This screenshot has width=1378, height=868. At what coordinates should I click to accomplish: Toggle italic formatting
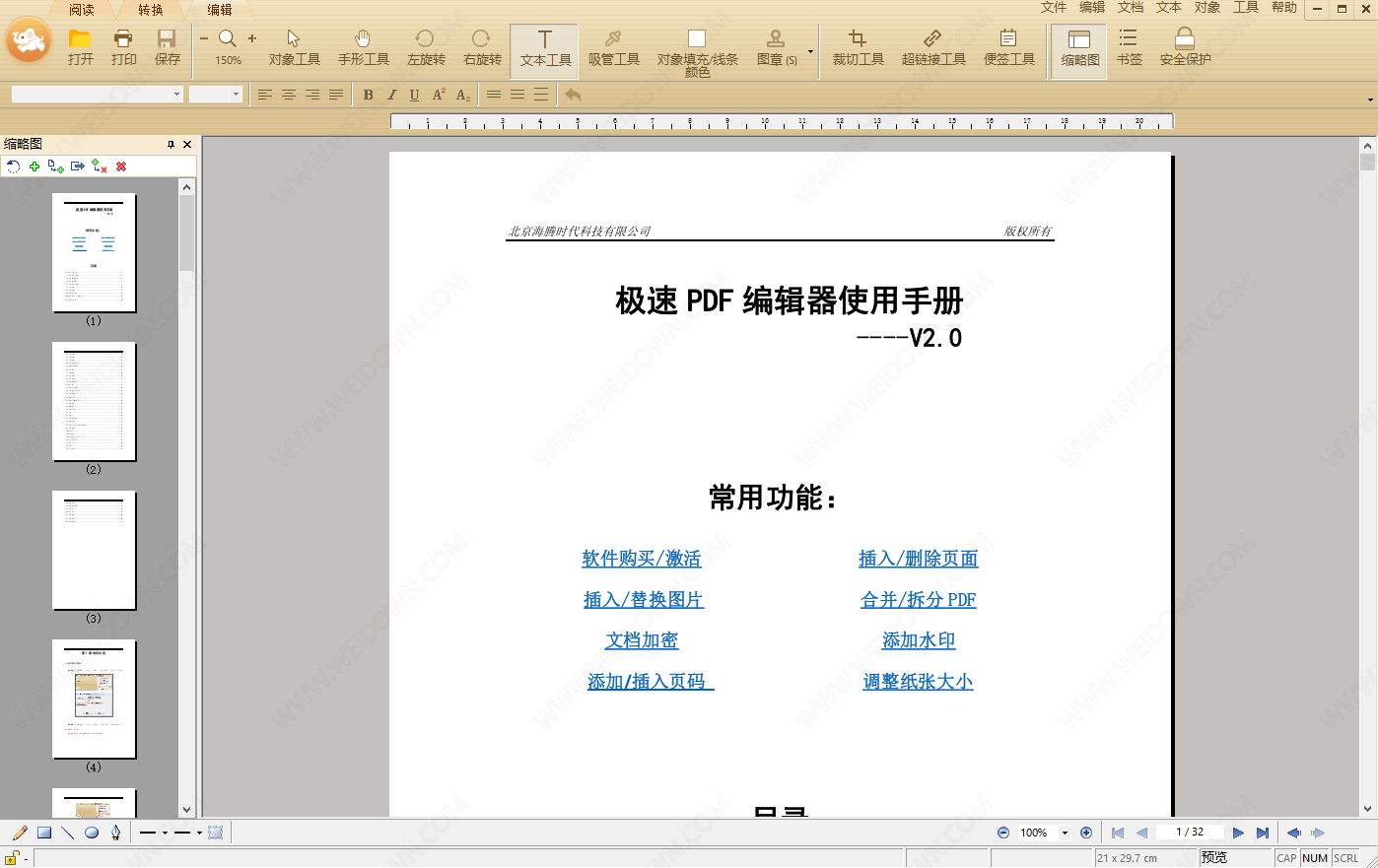pyautogui.click(x=391, y=95)
